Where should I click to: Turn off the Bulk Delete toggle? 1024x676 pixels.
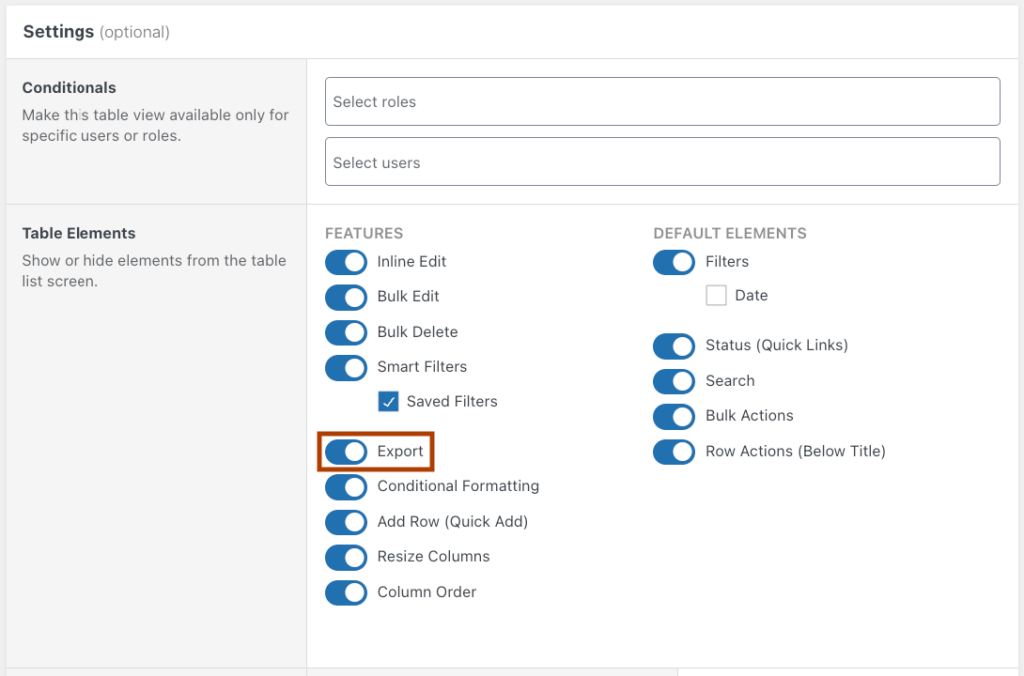tap(346, 332)
